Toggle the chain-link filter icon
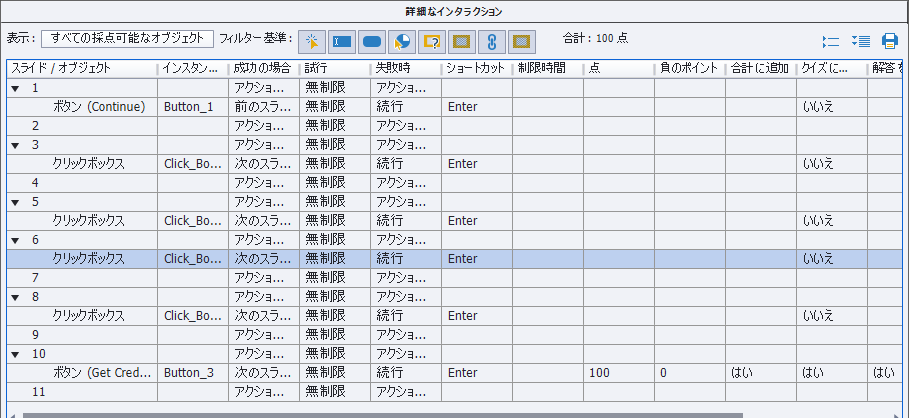 [492, 41]
